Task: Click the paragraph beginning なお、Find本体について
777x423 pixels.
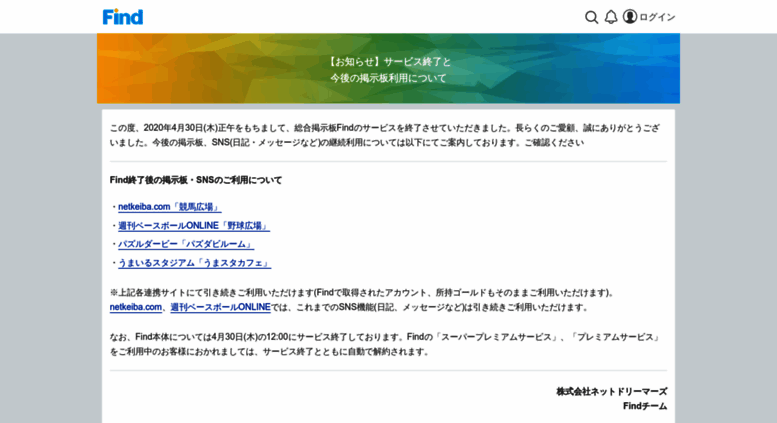Action: [385, 344]
